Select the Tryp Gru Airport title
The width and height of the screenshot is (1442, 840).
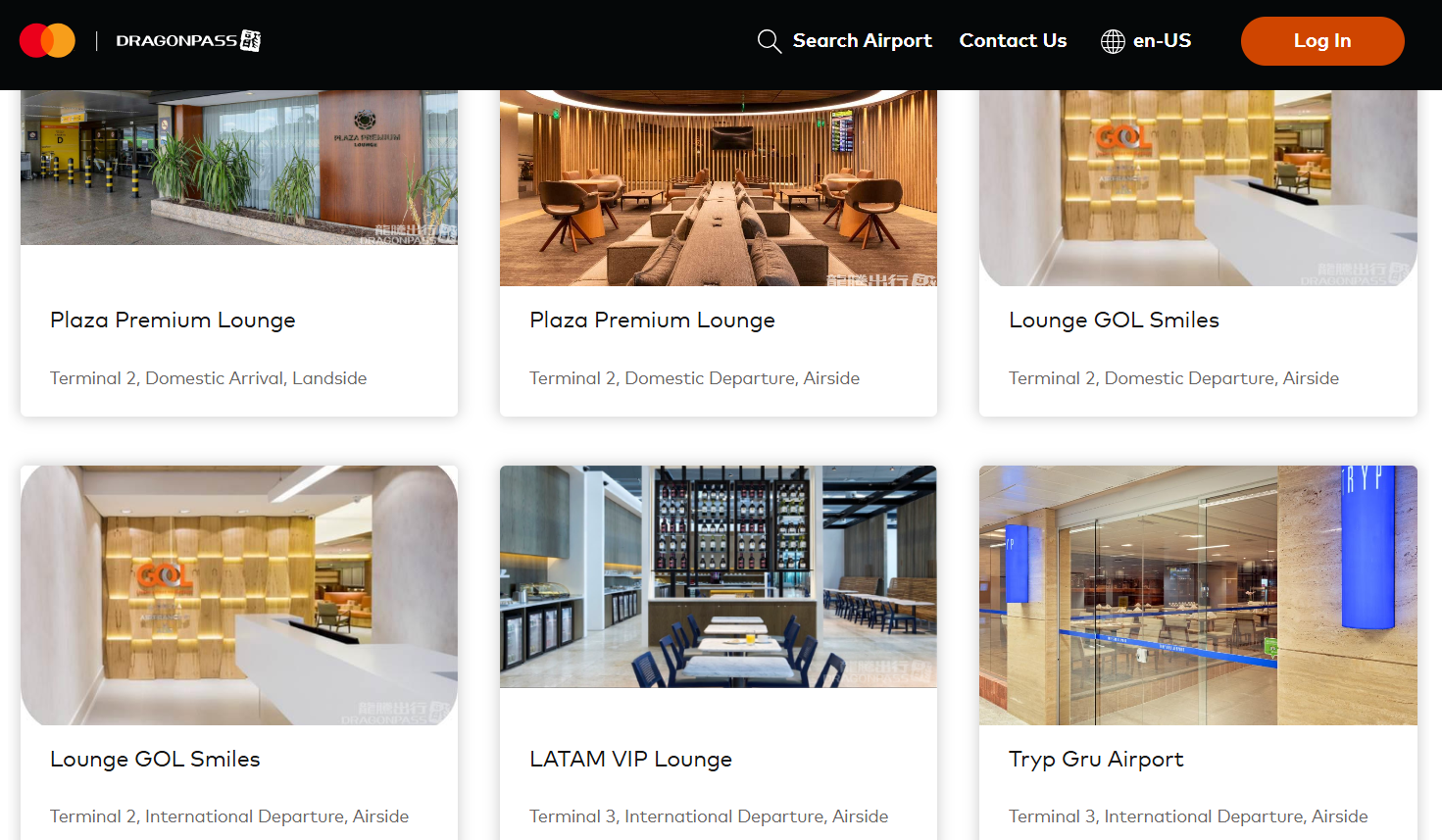pyautogui.click(x=1096, y=760)
